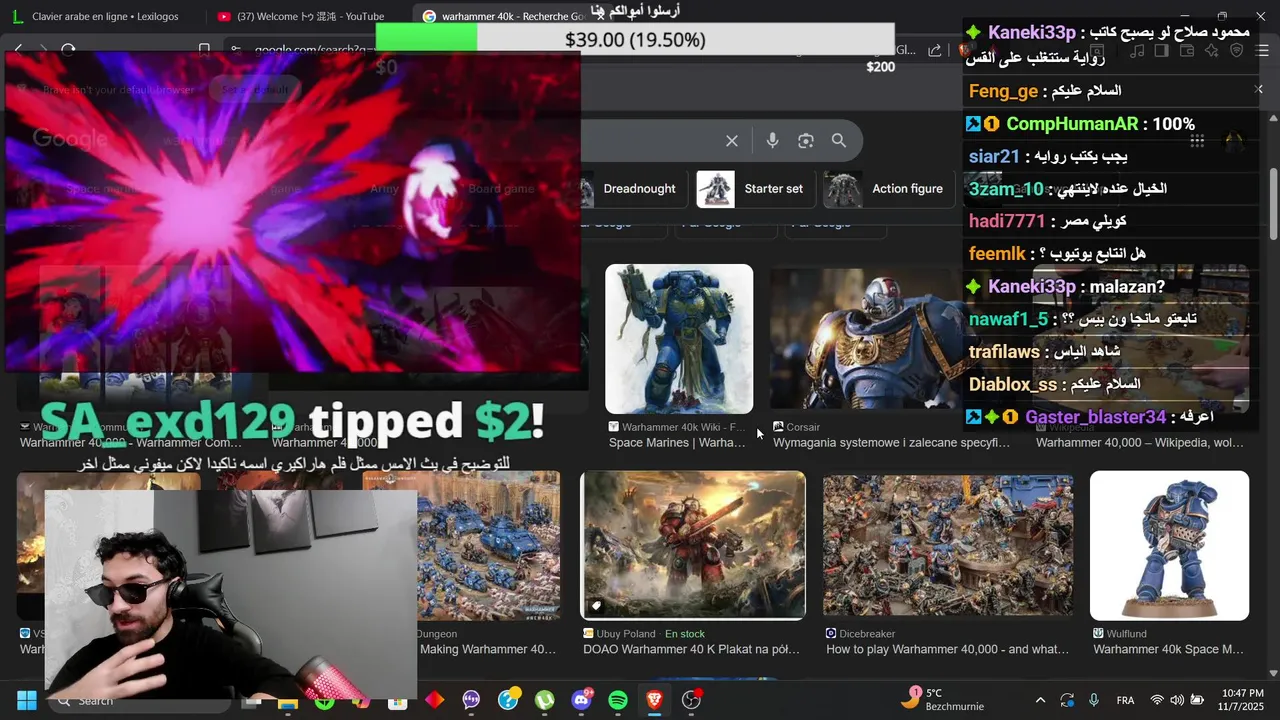The image size is (1280, 720).
Task: Open the Dicebreaker miniatures battlefield image
Action: 948,546
